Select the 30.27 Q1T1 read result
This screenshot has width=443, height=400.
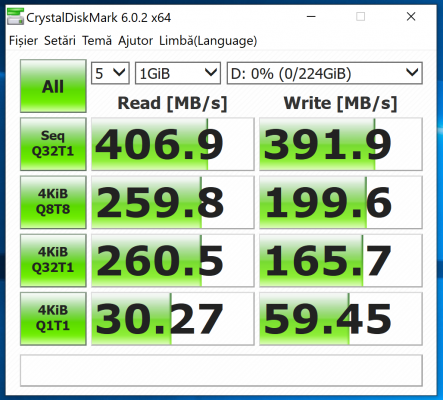(x=173, y=319)
